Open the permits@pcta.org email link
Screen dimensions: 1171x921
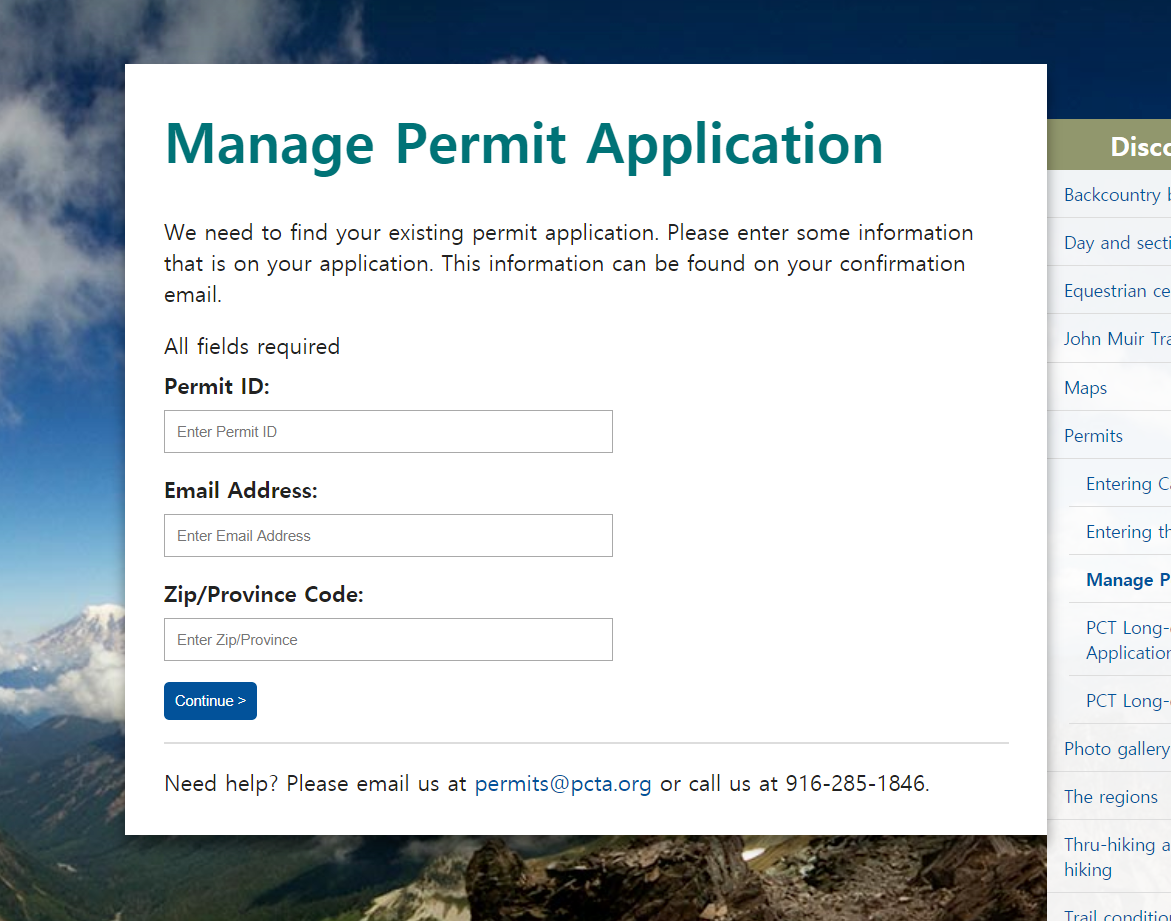[563, 784]
